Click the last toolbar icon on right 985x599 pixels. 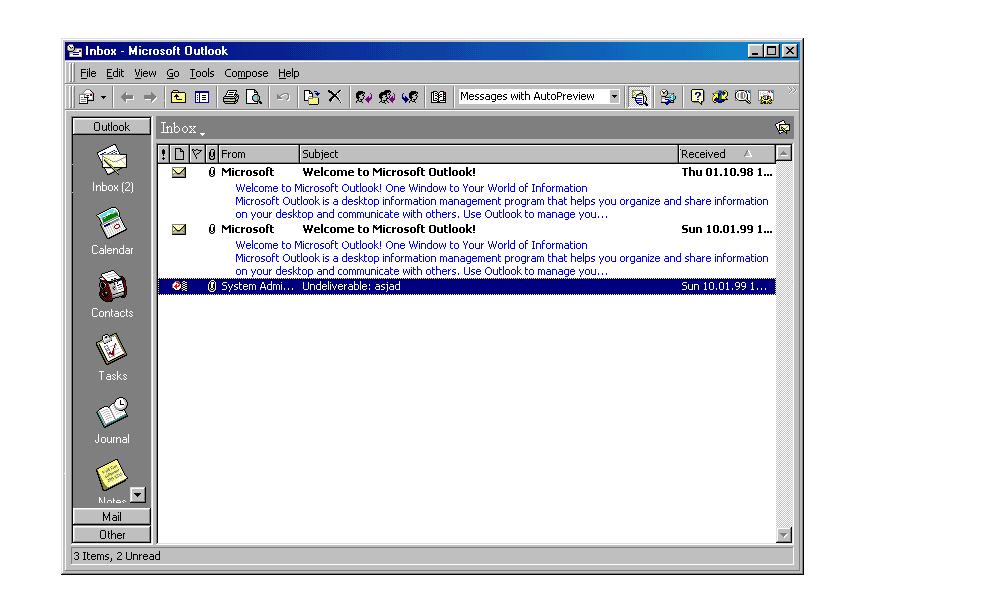click(766, 97)
